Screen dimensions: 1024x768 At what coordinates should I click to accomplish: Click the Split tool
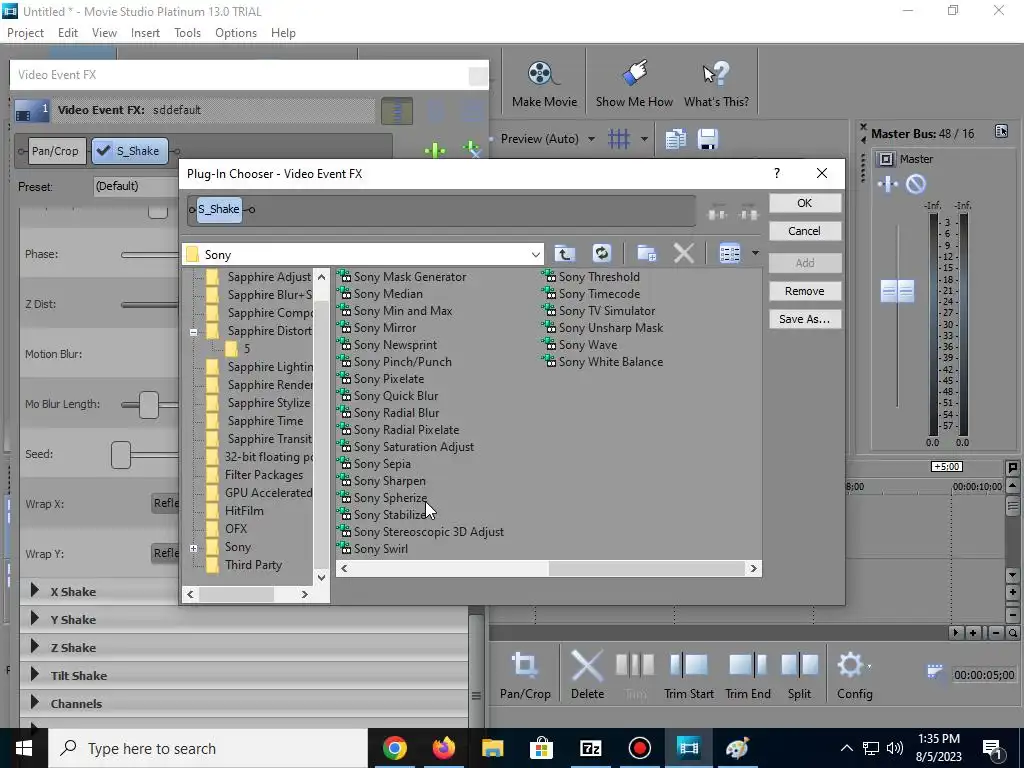799,675
